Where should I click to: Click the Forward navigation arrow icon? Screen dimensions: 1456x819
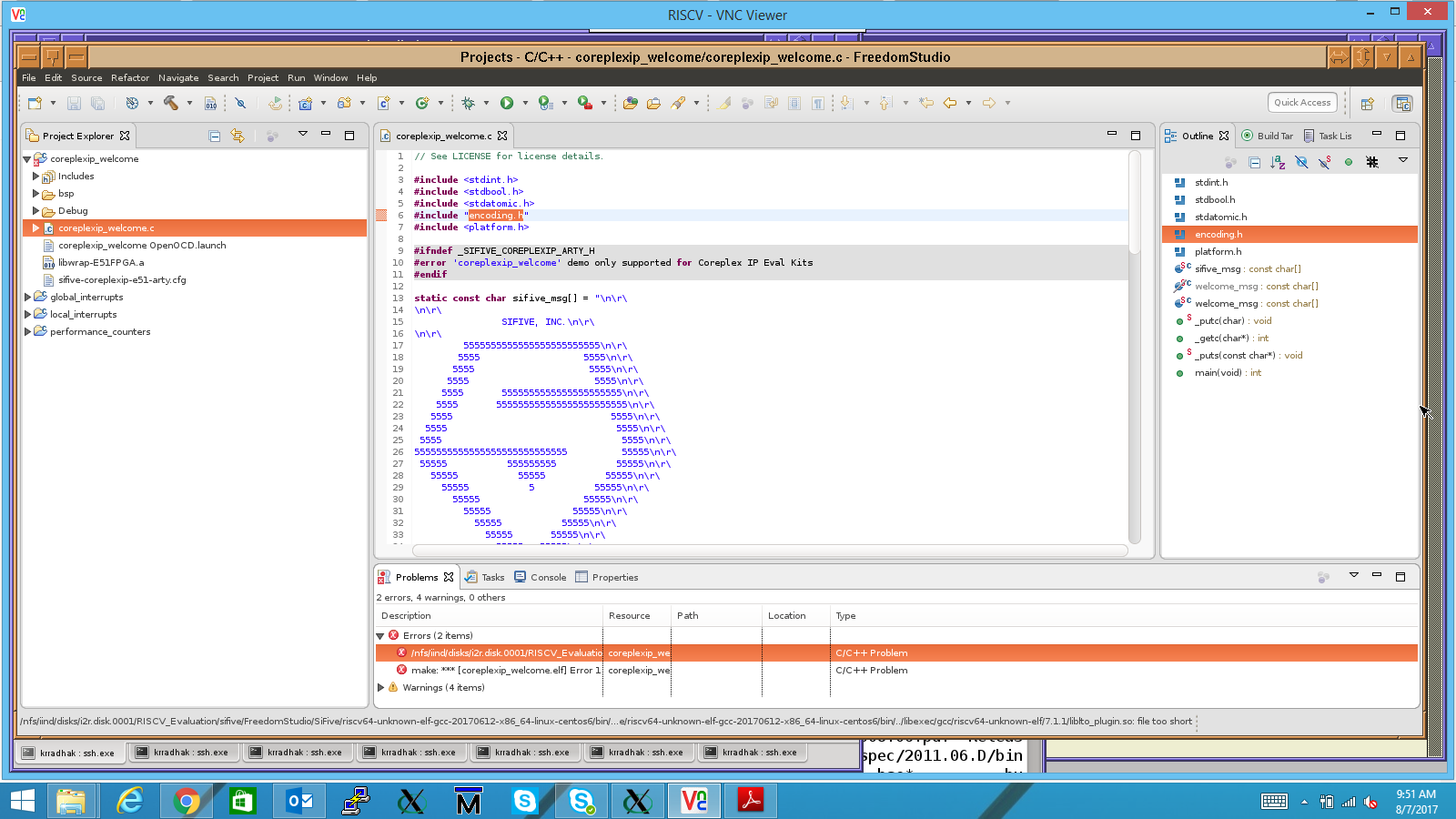(989, 103)
